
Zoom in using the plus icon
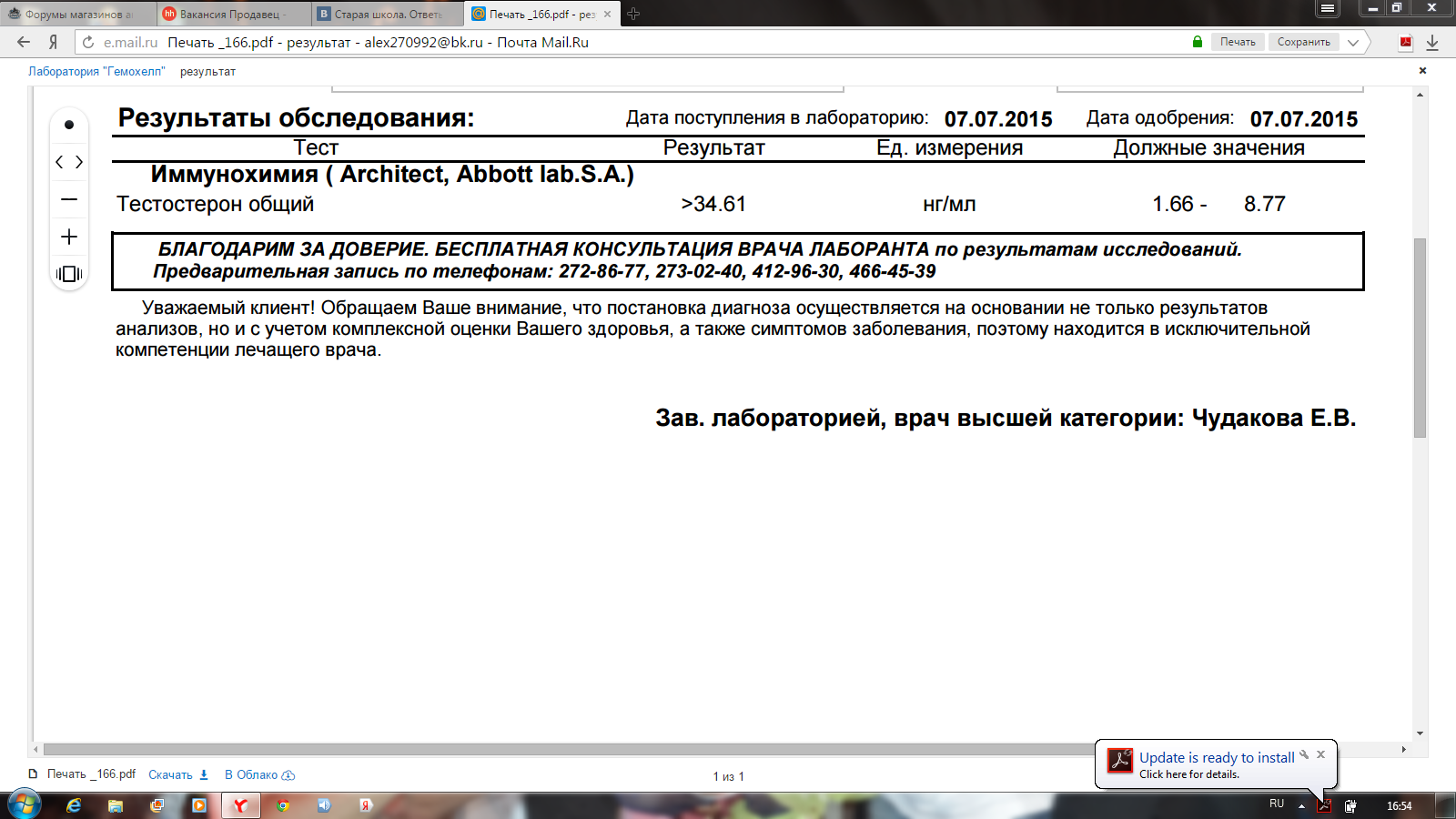pyautogui.click(x=69, y=238)
